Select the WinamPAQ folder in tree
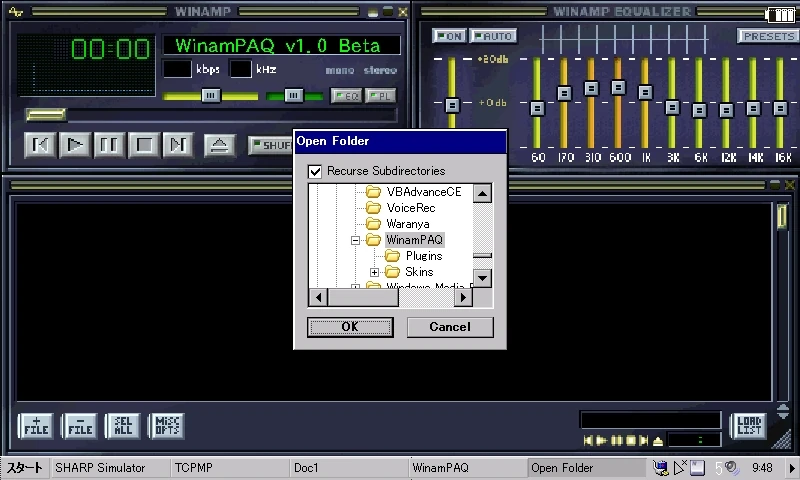800x480 pixels. coord(414,240)
